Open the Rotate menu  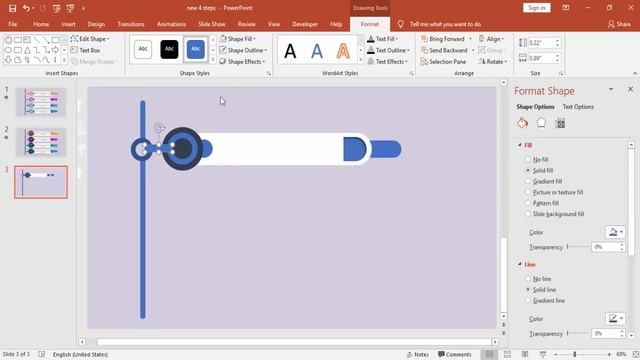point(493,62)
